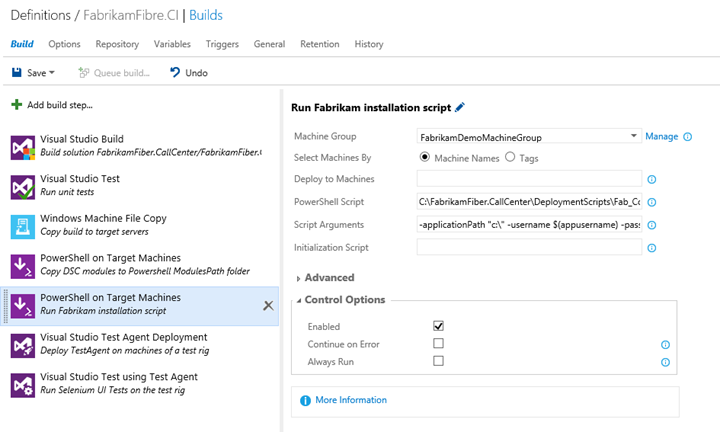Select the Tags radio button
720x432 pixels.
coord(510,157)
